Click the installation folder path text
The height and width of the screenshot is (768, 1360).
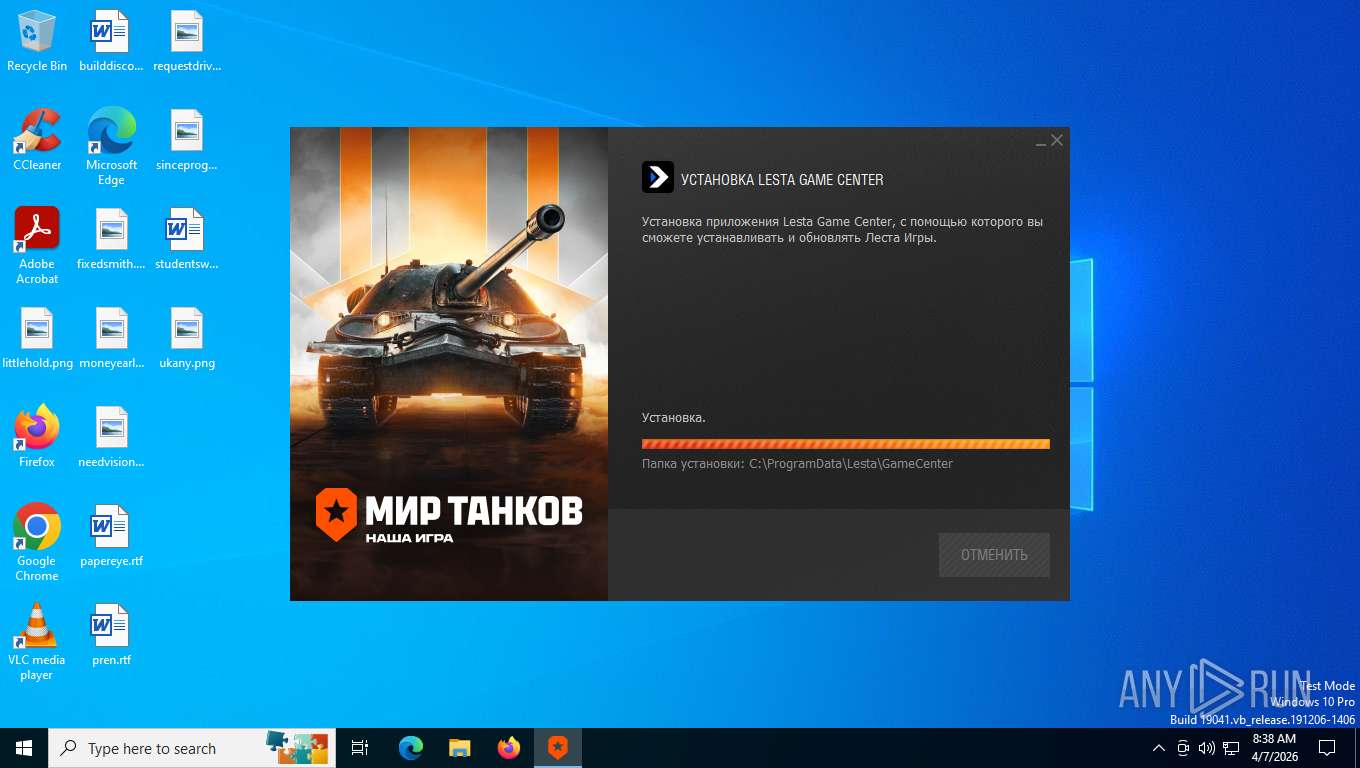tap(797, 464)
